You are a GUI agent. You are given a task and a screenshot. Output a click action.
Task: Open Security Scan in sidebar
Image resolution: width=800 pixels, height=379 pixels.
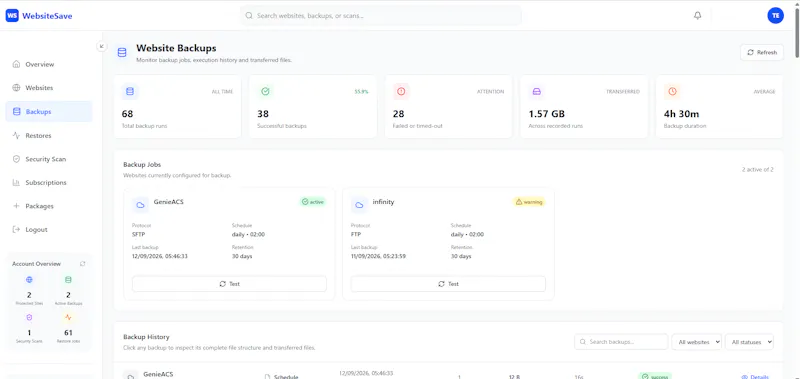coord(49,159)
